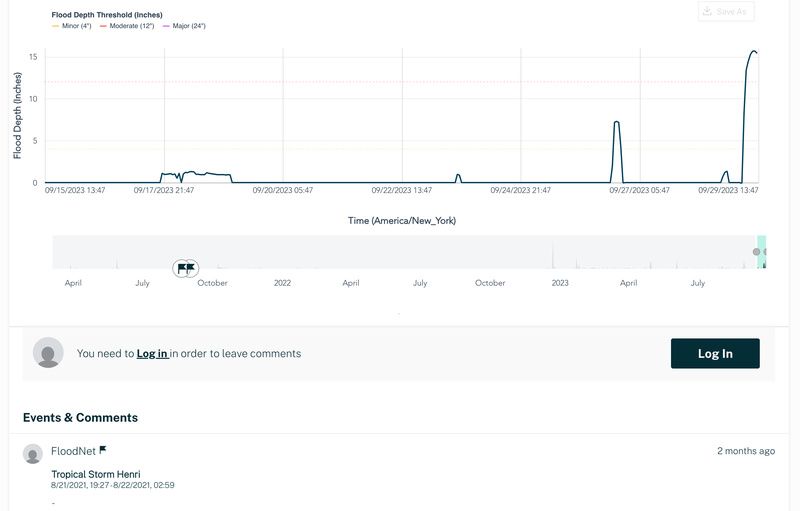The width and height of the screenshot is (800, 511).
Task: Click the highlighted selection window on the overview timeline
Action: [x=761, y=252]
